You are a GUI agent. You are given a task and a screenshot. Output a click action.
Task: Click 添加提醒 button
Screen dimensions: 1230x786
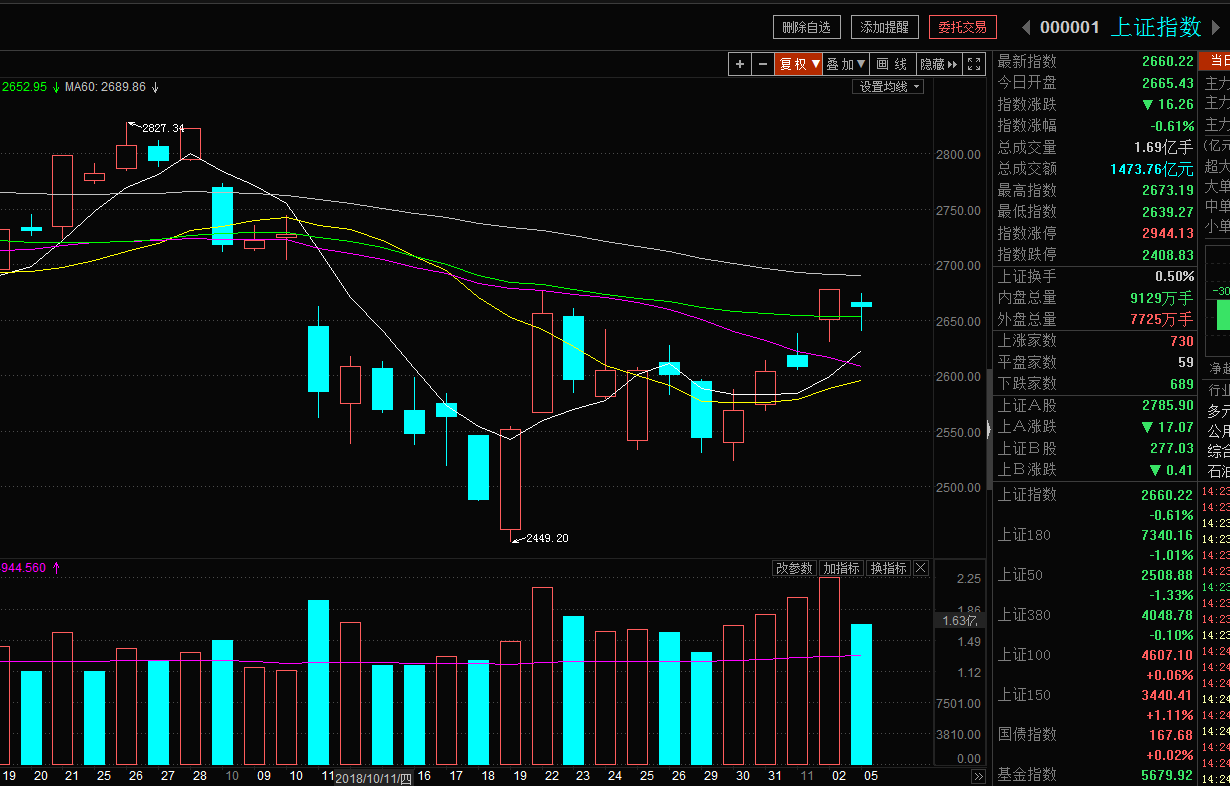pos(885,27)
